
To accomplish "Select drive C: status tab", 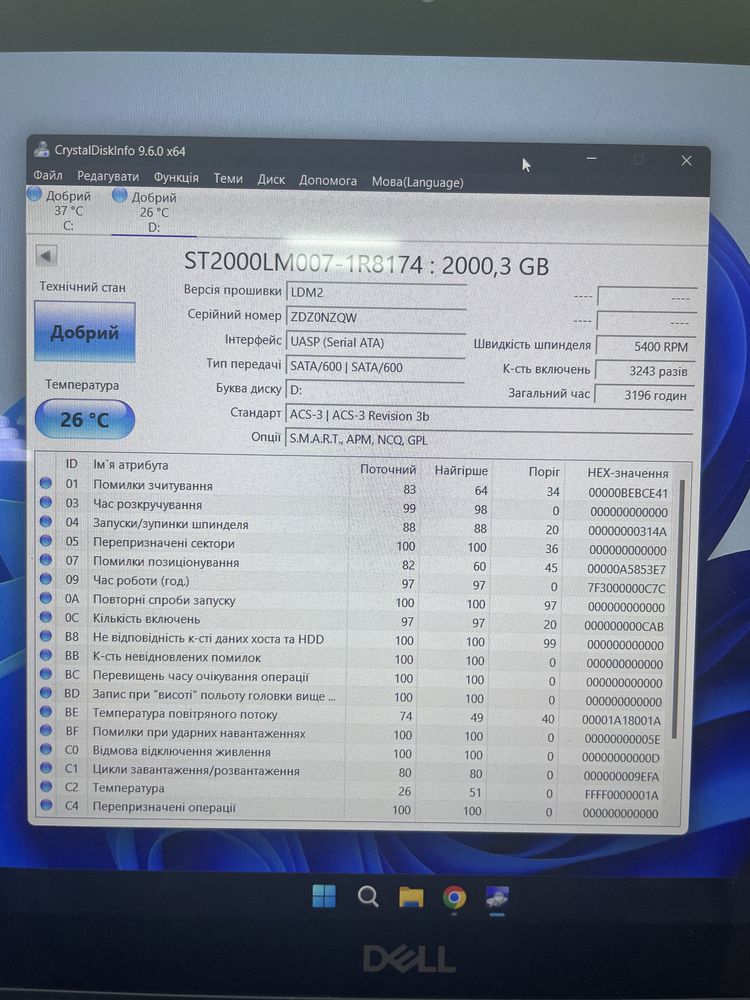I will click(x=61, y=210).
